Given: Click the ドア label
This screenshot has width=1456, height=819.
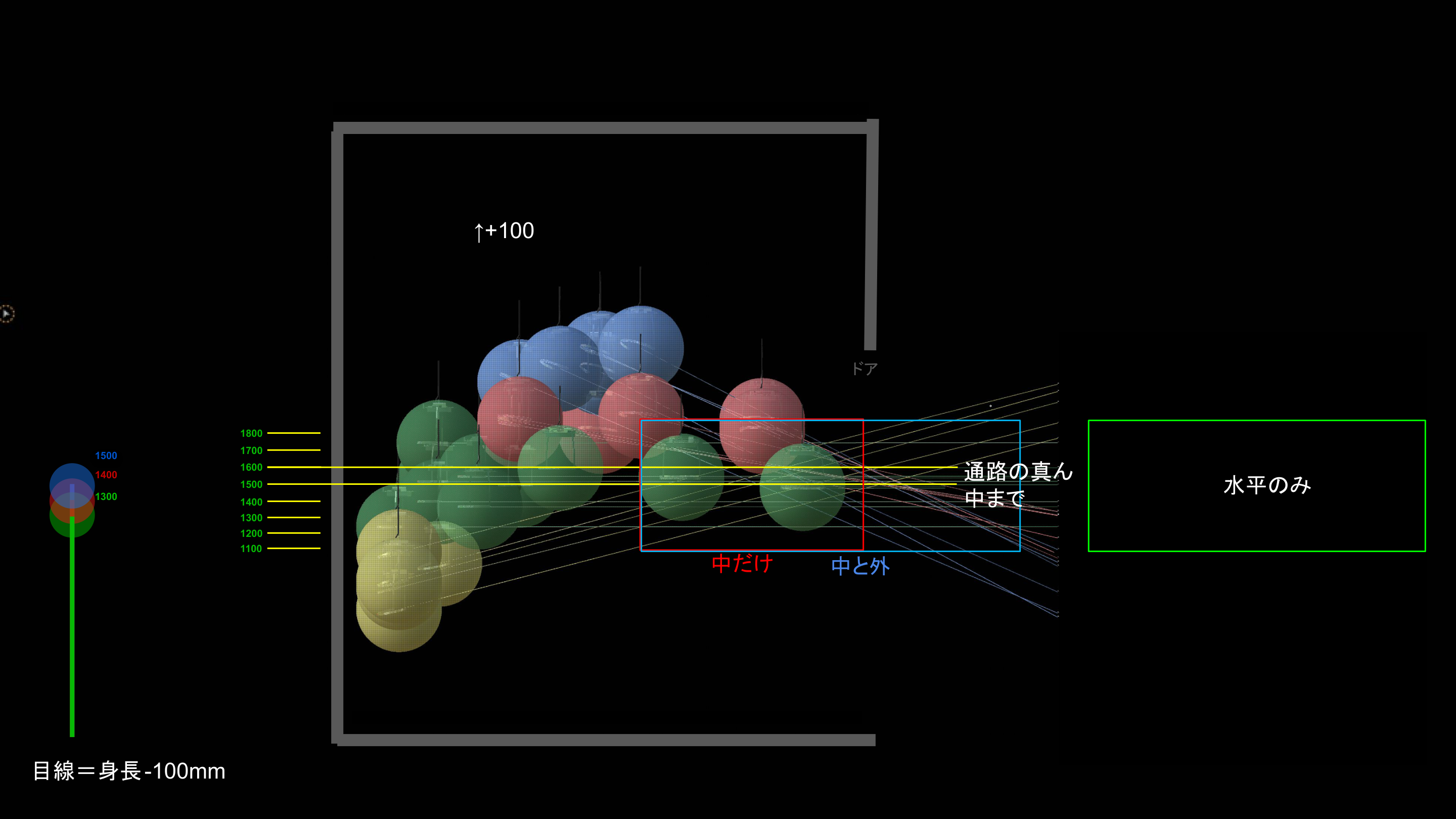Looking at the screenshot, I should click(x=864, y=369).
